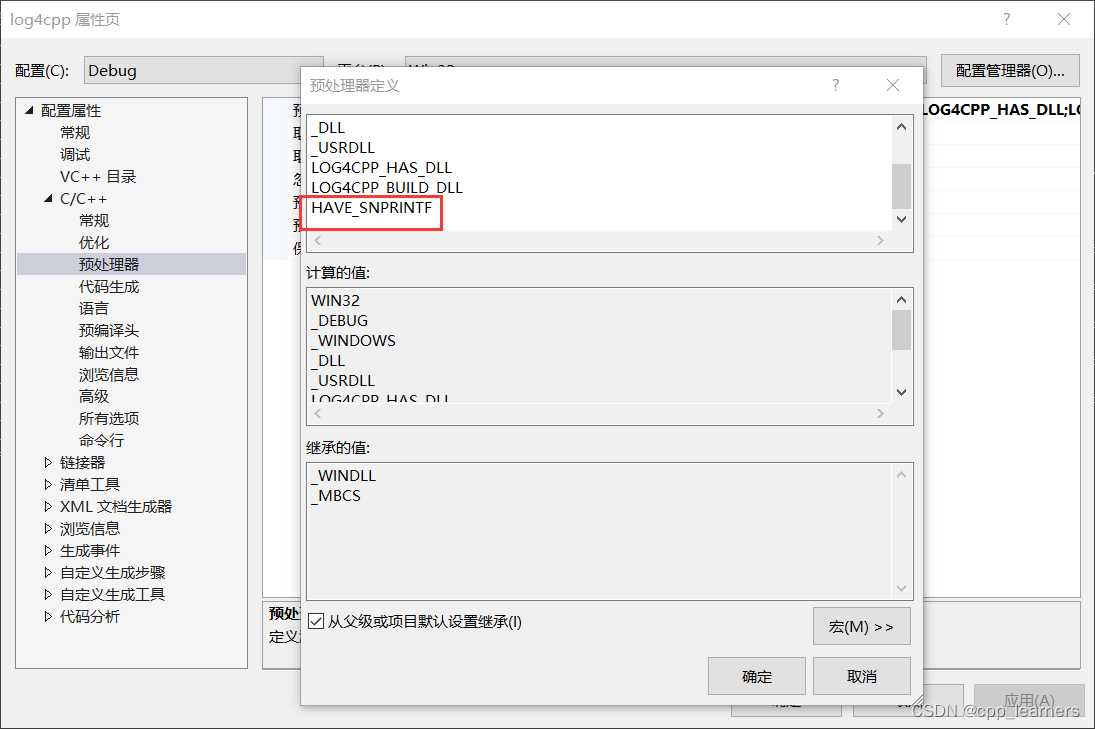The image size is (1095, 729).
Task: Select 预处理器 in the property tree
Action: (109, 265)
